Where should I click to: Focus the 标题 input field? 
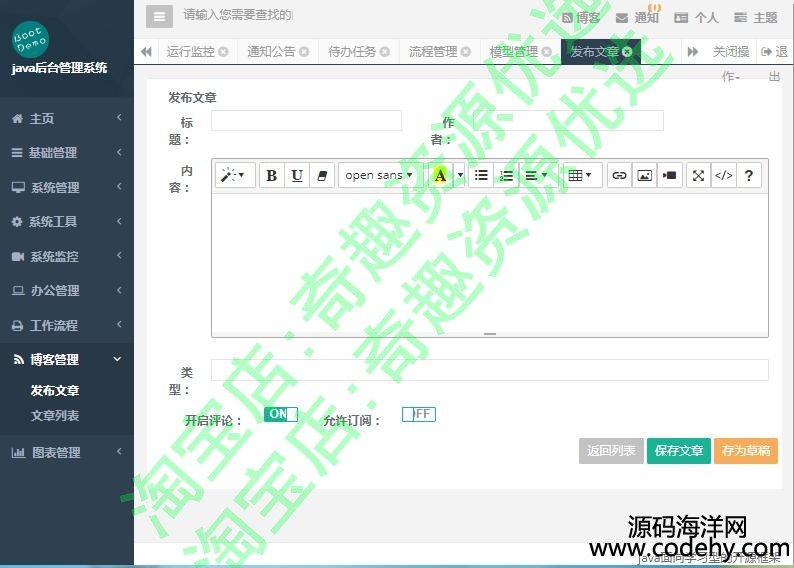[306, 120]
